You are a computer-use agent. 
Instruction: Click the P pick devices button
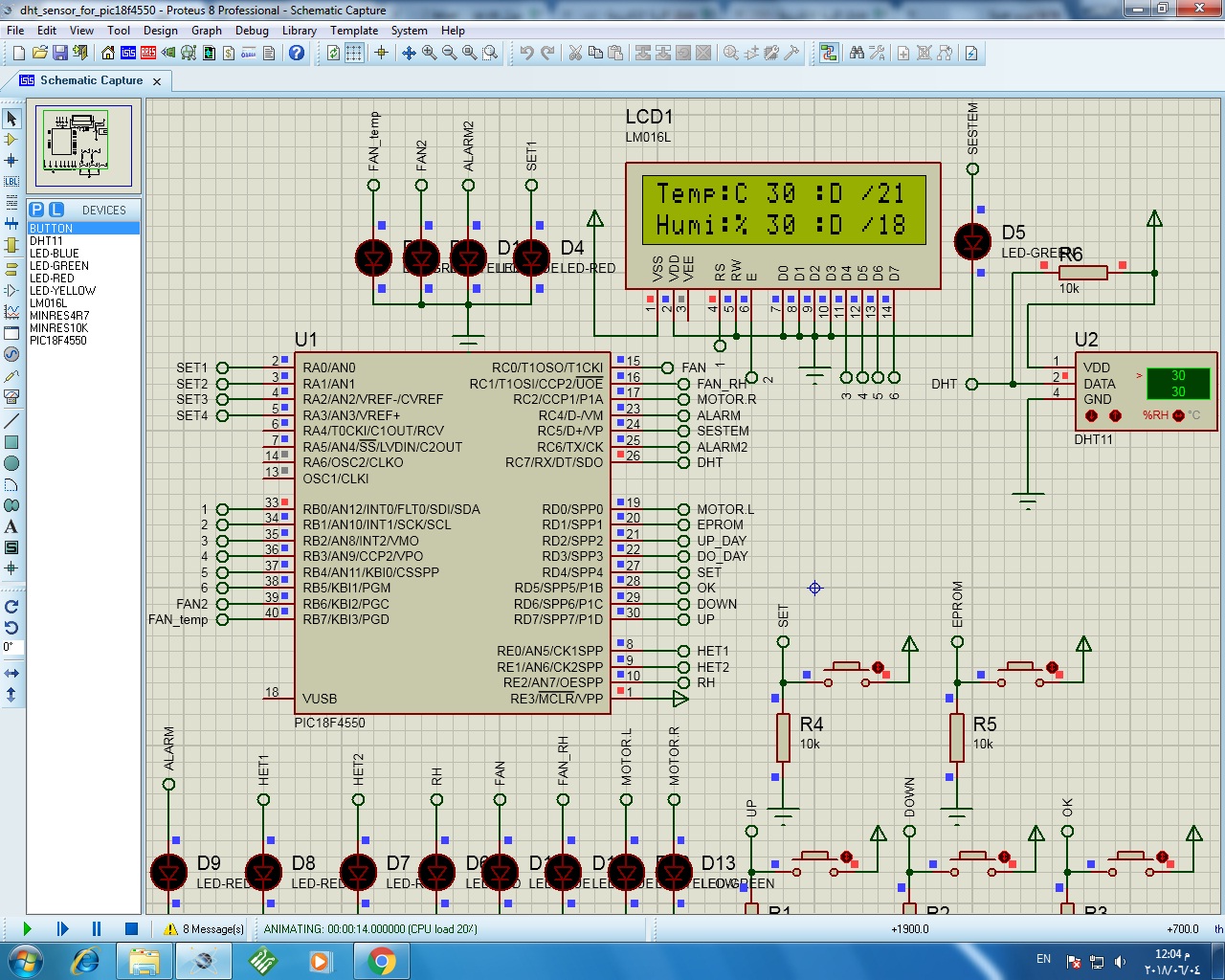tap(36, 210)
